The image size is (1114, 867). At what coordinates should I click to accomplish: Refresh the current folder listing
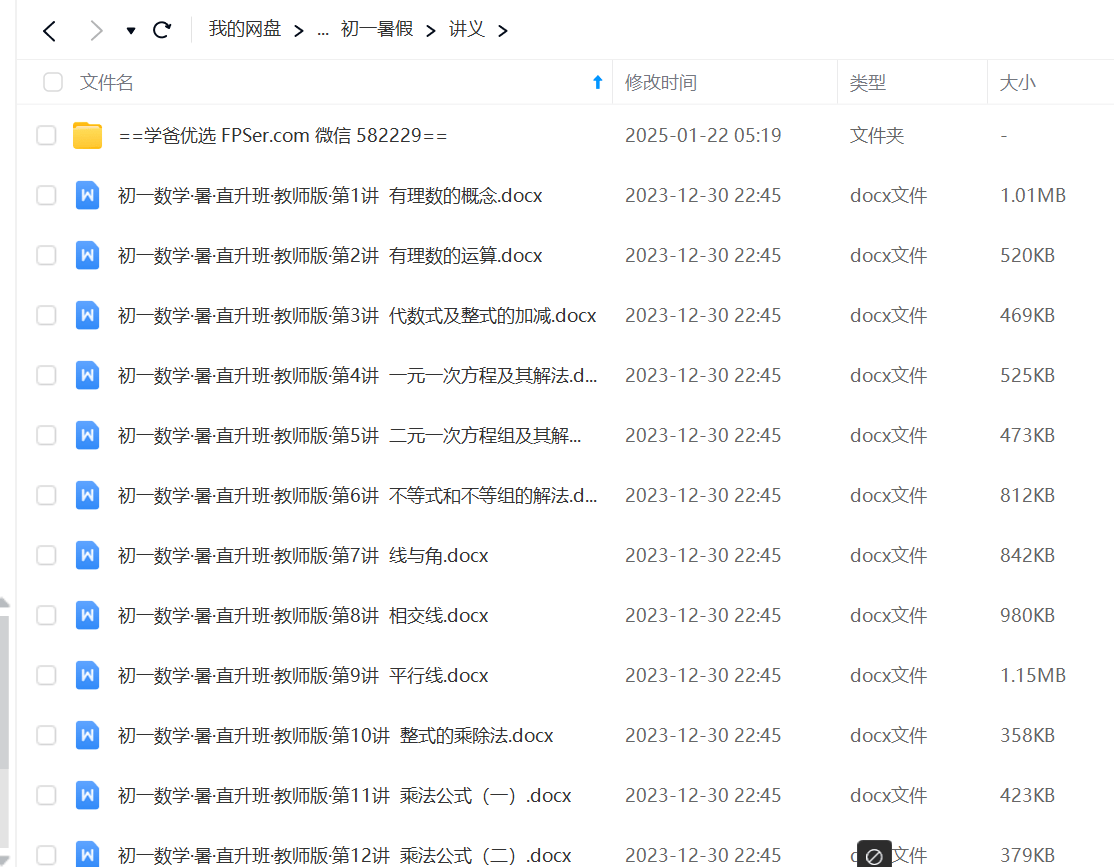(x=162, y=30)
